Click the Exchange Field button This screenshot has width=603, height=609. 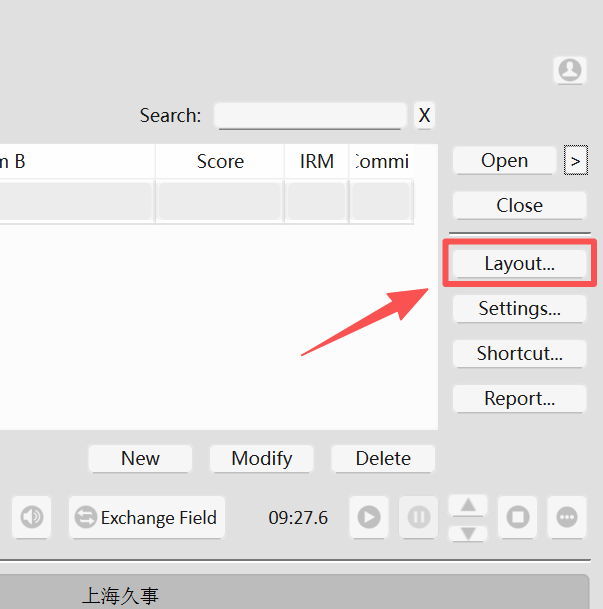point(147,517)
